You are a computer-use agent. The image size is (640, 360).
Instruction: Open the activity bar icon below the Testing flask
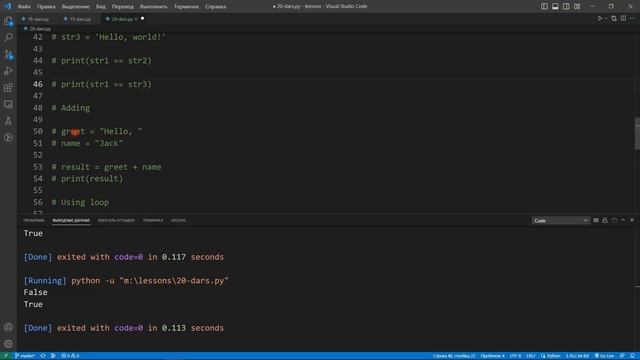(x=8, y=138)
